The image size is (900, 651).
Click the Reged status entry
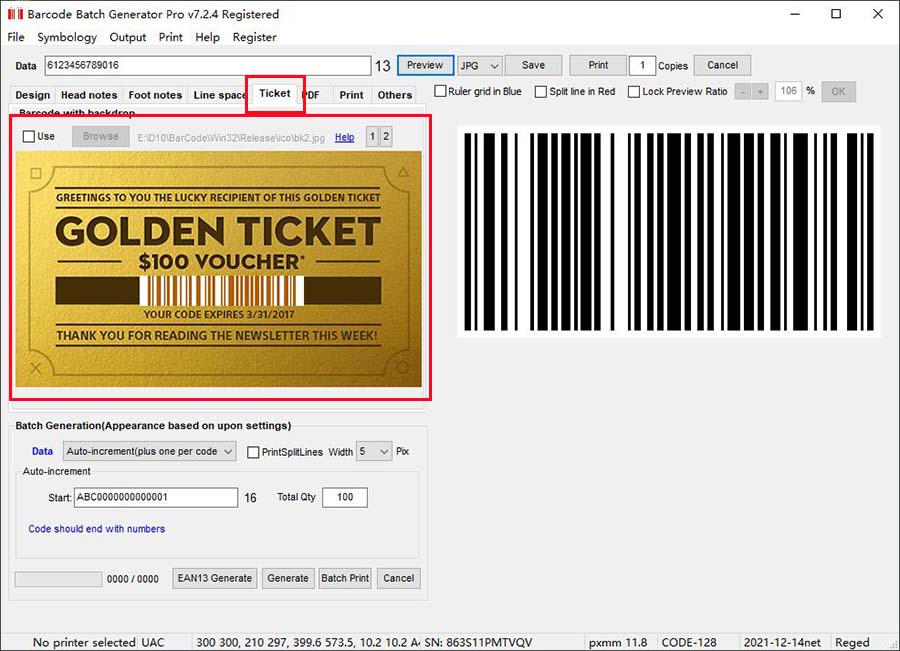click(x=852, y=642)
